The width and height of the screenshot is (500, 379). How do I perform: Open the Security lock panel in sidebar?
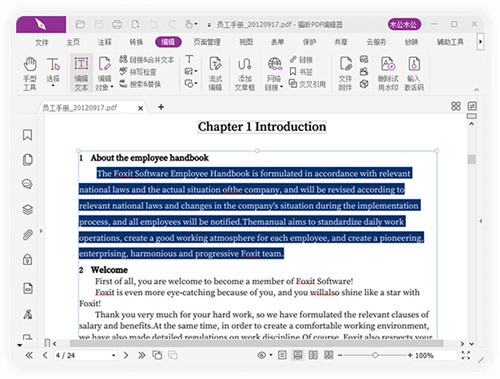tap(28, 259)
